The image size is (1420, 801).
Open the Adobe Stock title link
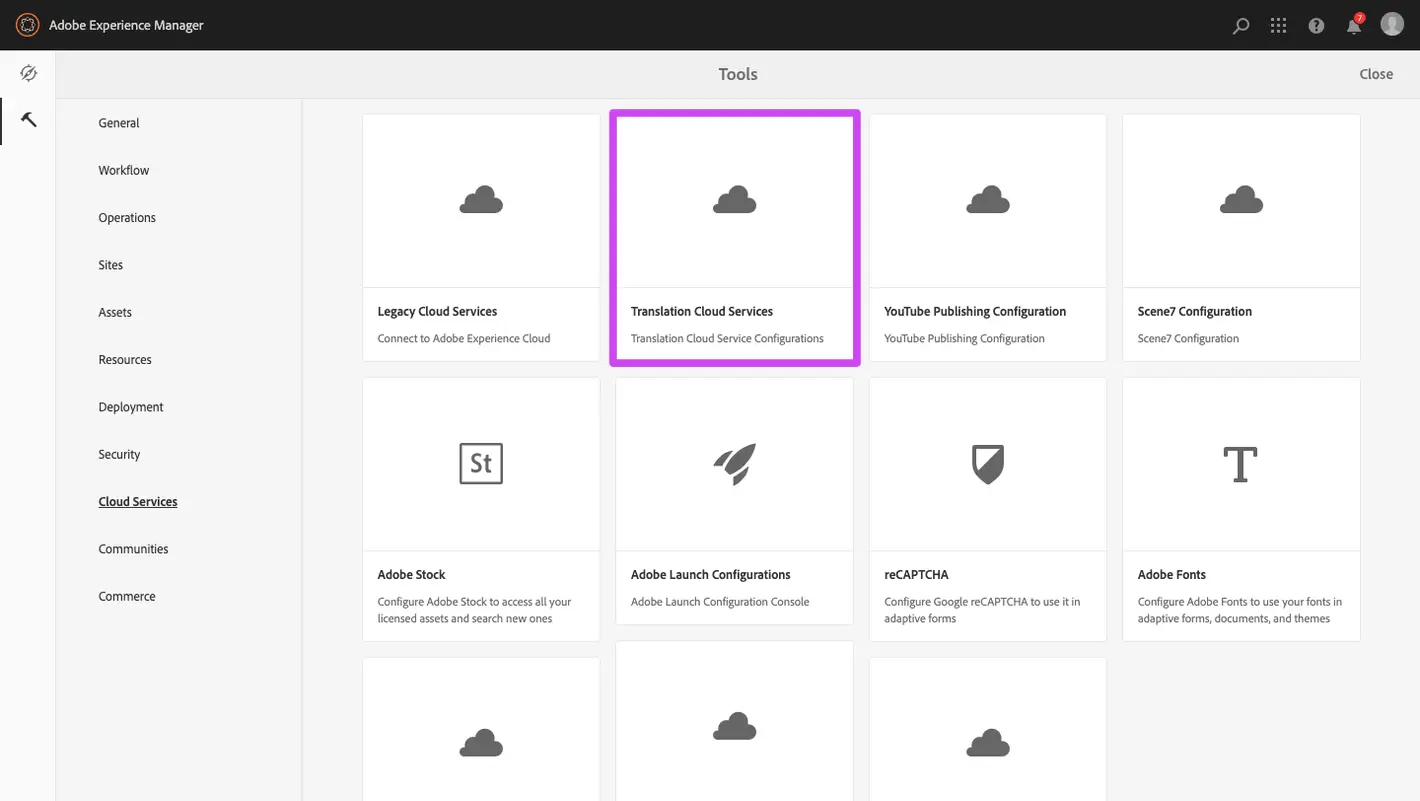[x=411, y=575]
